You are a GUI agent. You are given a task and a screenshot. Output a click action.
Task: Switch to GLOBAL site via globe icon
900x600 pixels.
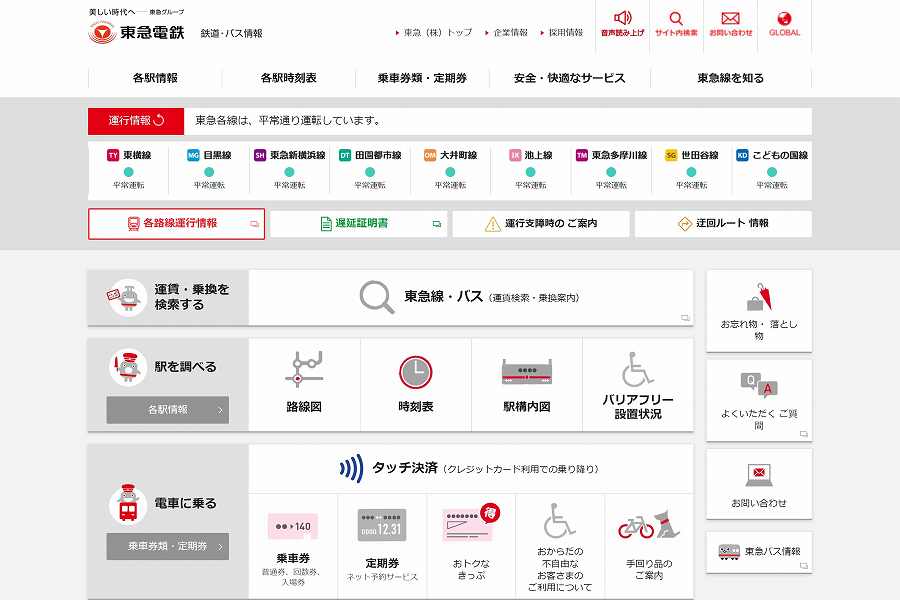click(x=784, y=18)
